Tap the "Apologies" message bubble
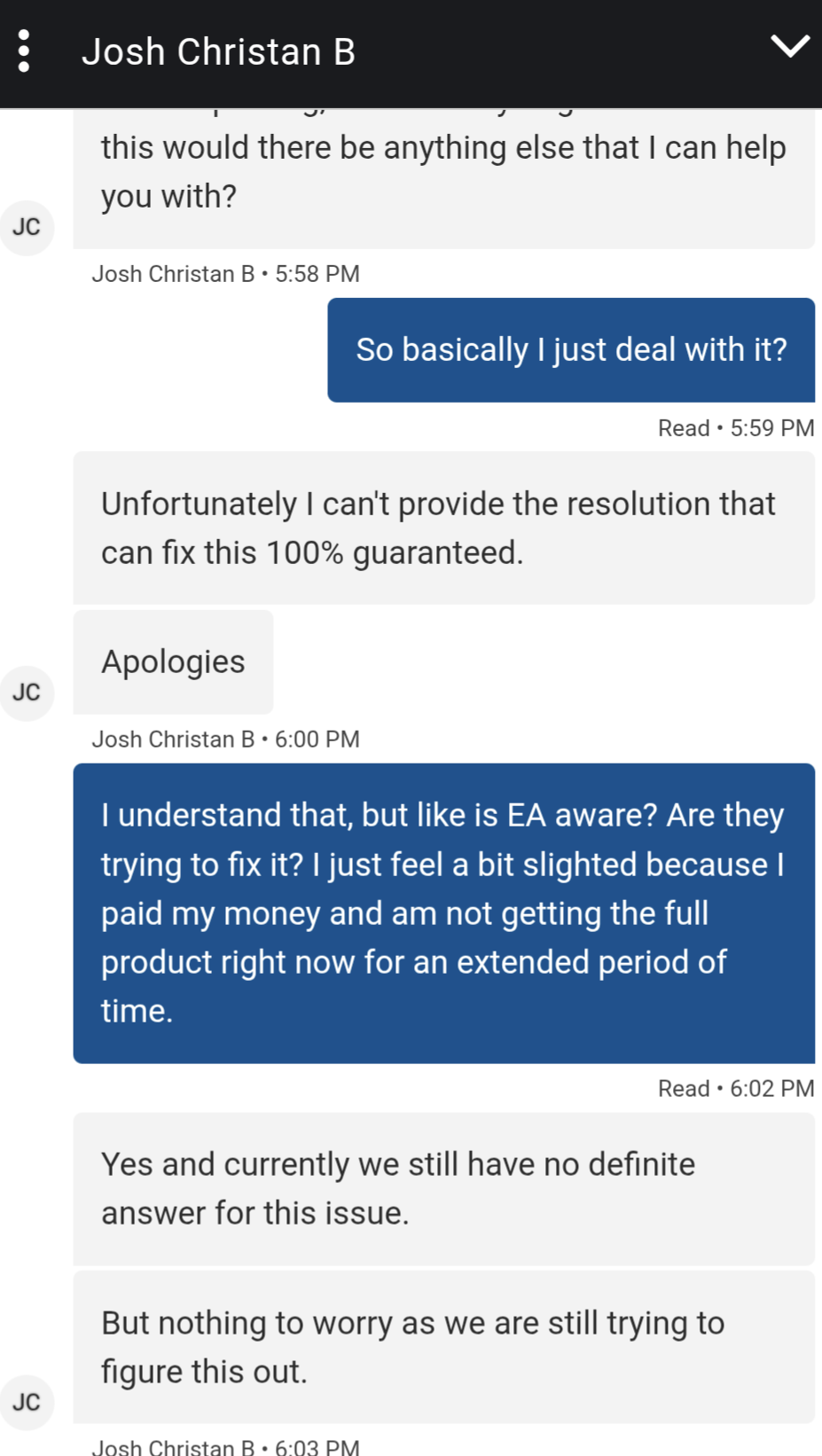 pos(173,661)
